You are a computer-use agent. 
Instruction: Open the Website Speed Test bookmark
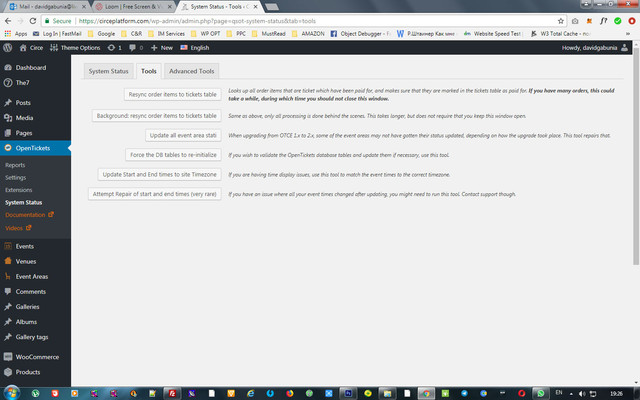[493, 33]
